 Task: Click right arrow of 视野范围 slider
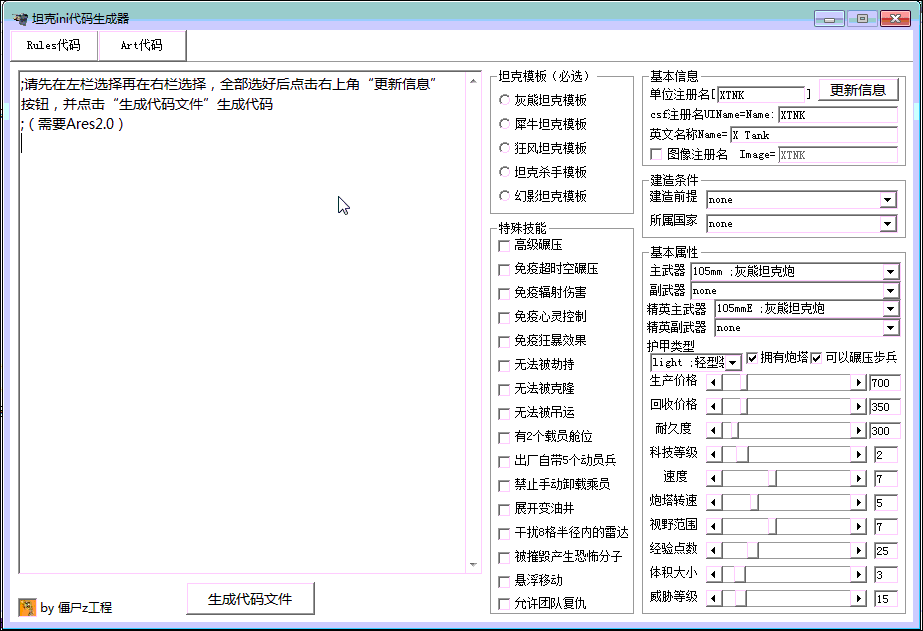point(858,527)
